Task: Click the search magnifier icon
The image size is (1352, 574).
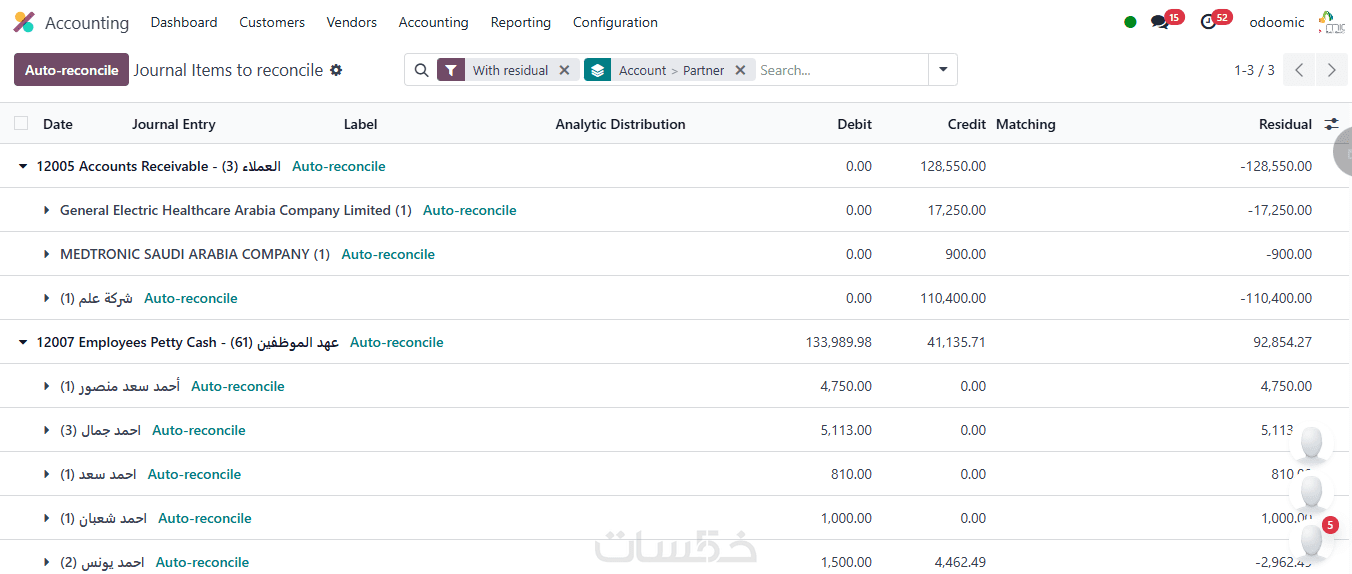Action: click(421, 70)
